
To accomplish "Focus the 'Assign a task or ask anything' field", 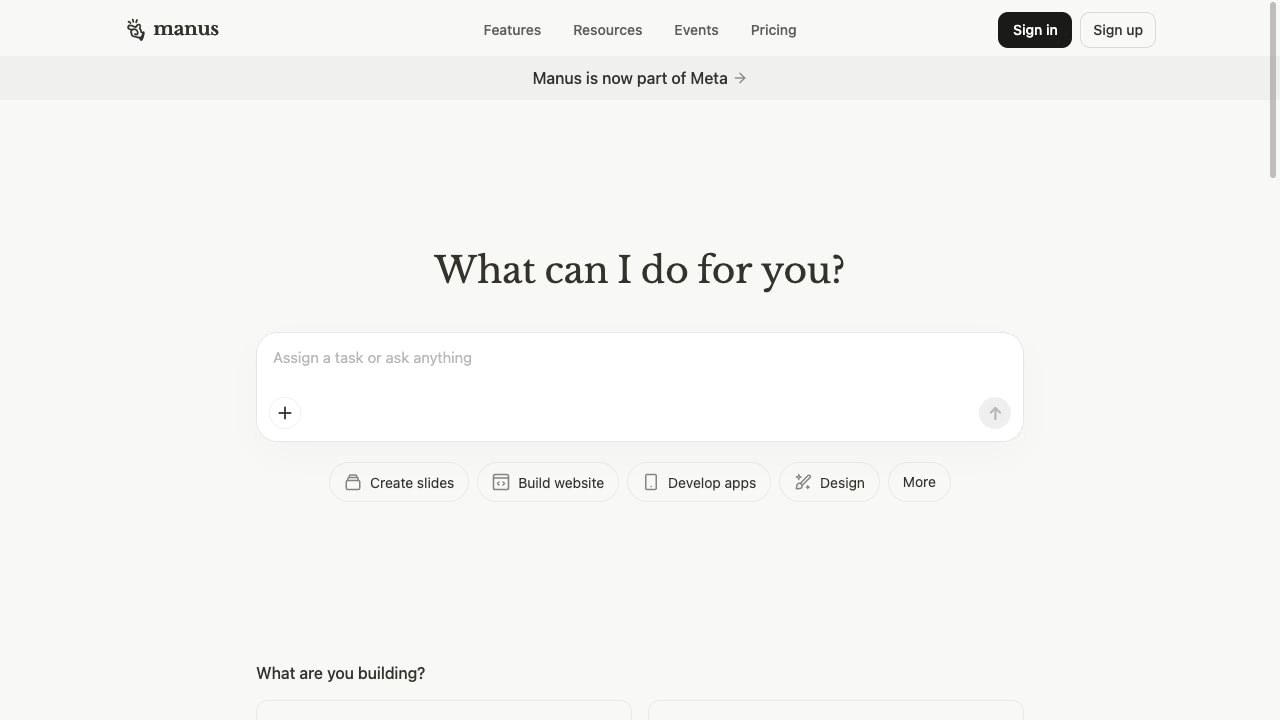I will click(x=640, y=358).
